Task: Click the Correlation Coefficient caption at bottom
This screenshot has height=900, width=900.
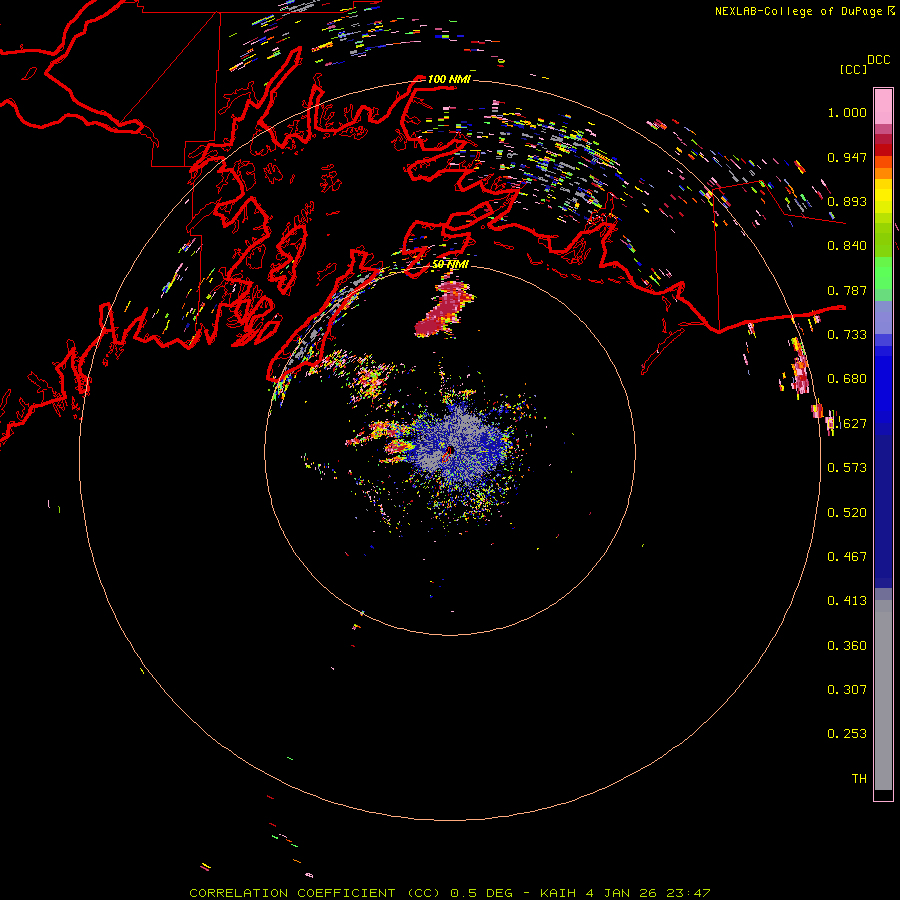Action: (x=450, y=893)
